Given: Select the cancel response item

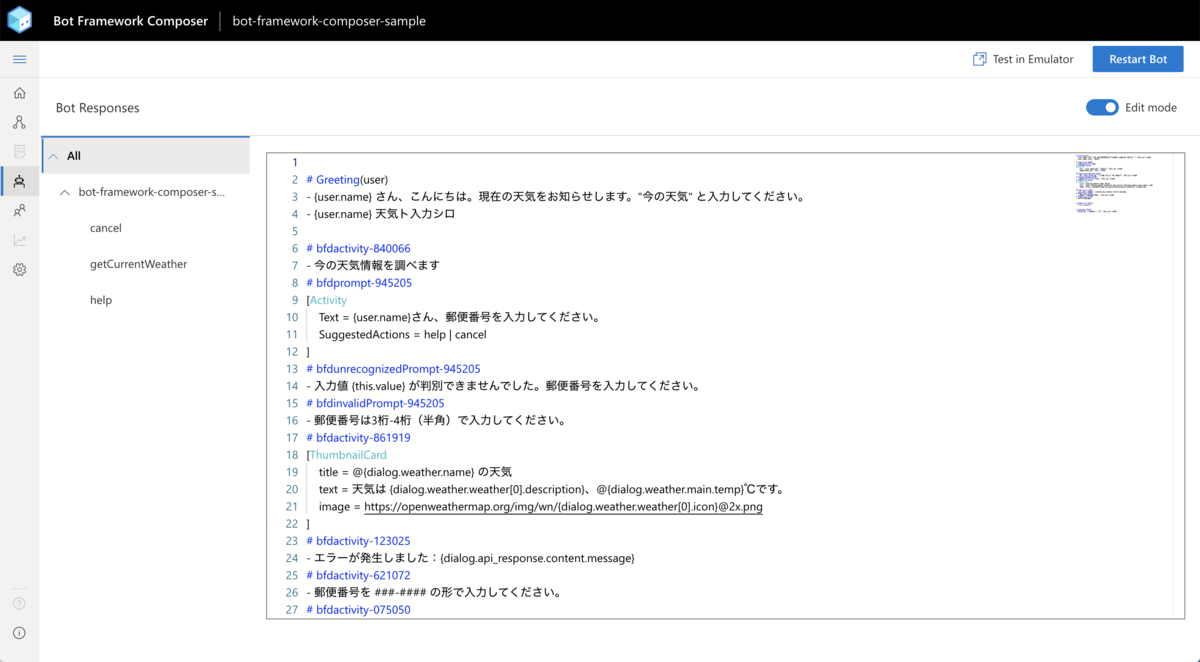Looking at the screenshot, I should [x=105, y=227].
